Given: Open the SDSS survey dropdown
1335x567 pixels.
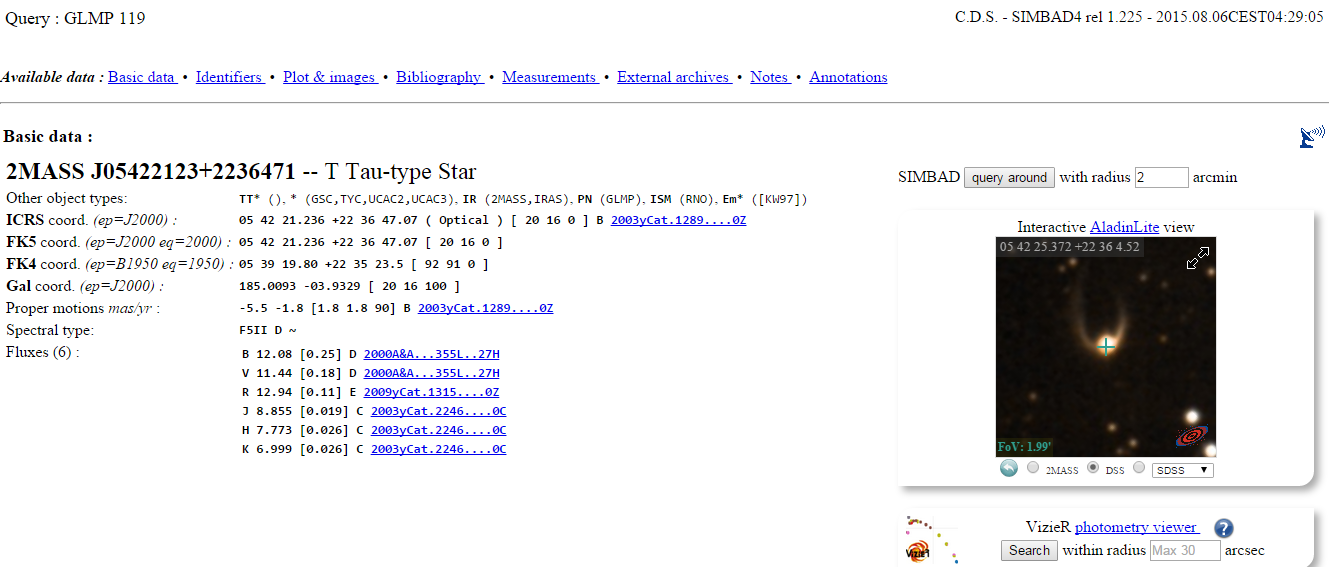Looking at the screenshot, I should [x=1182, y=469].
